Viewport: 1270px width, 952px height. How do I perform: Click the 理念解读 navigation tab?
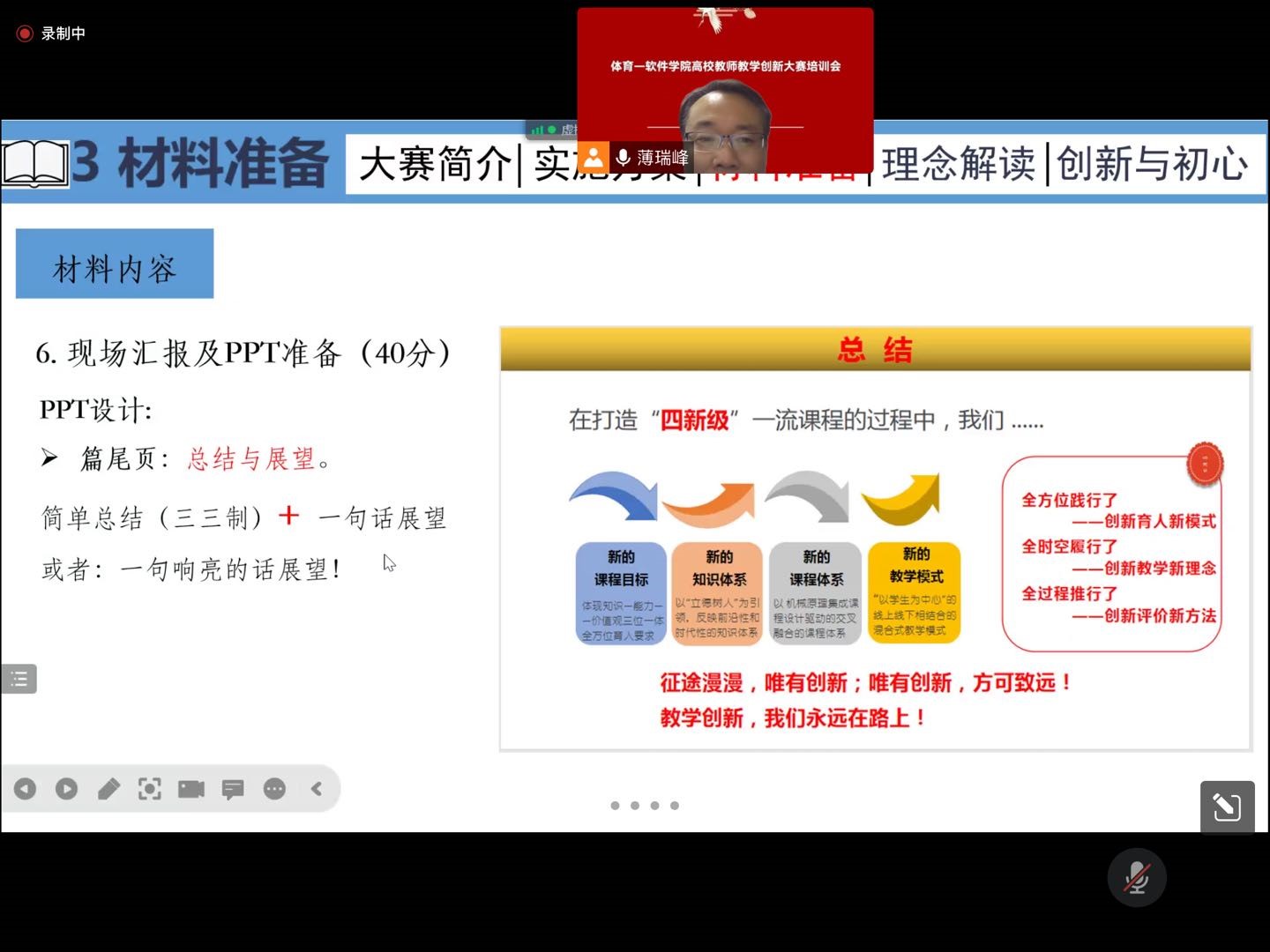point(958,164)
